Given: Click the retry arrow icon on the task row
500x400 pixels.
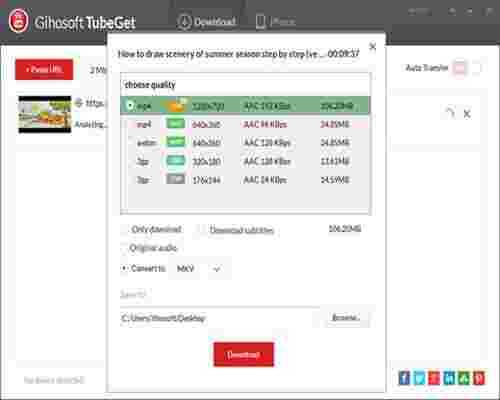Looking at the screenshot, I should pos(450,113).
